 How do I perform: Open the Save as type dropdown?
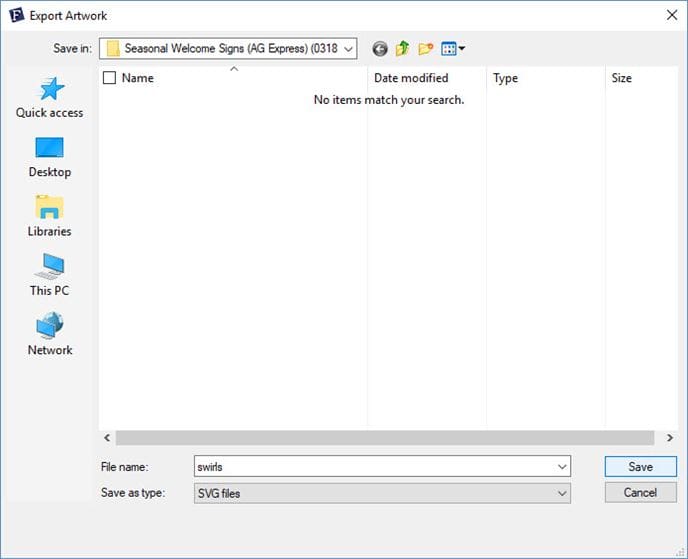[382, 494]
